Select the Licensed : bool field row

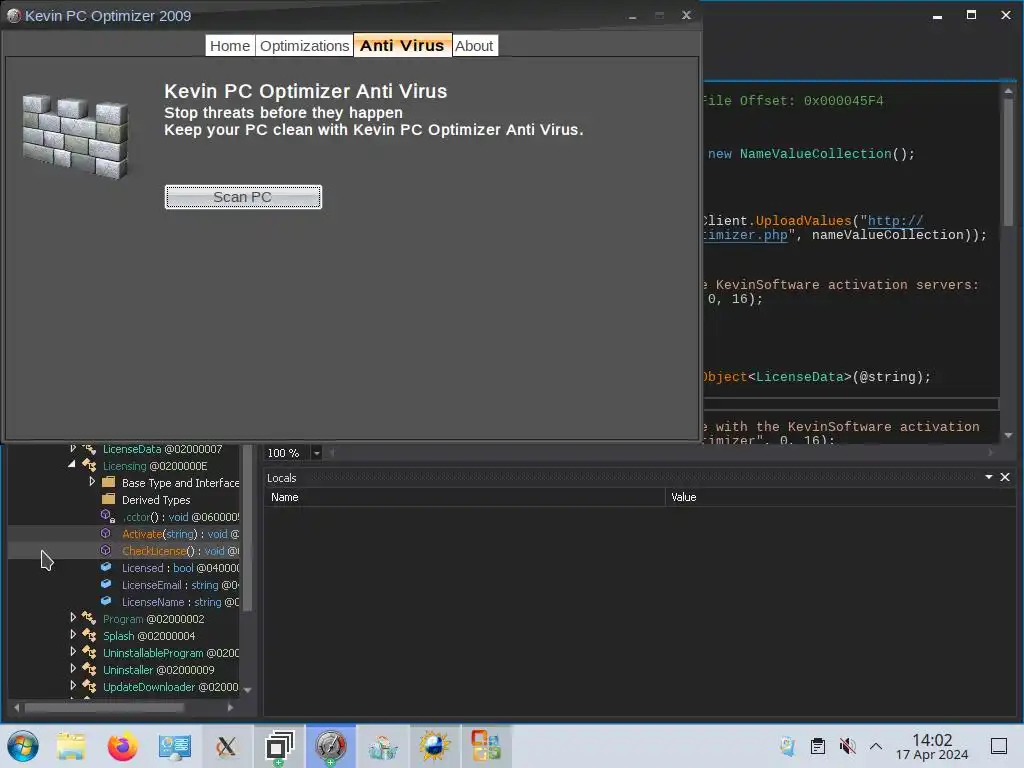click(124, 568)
